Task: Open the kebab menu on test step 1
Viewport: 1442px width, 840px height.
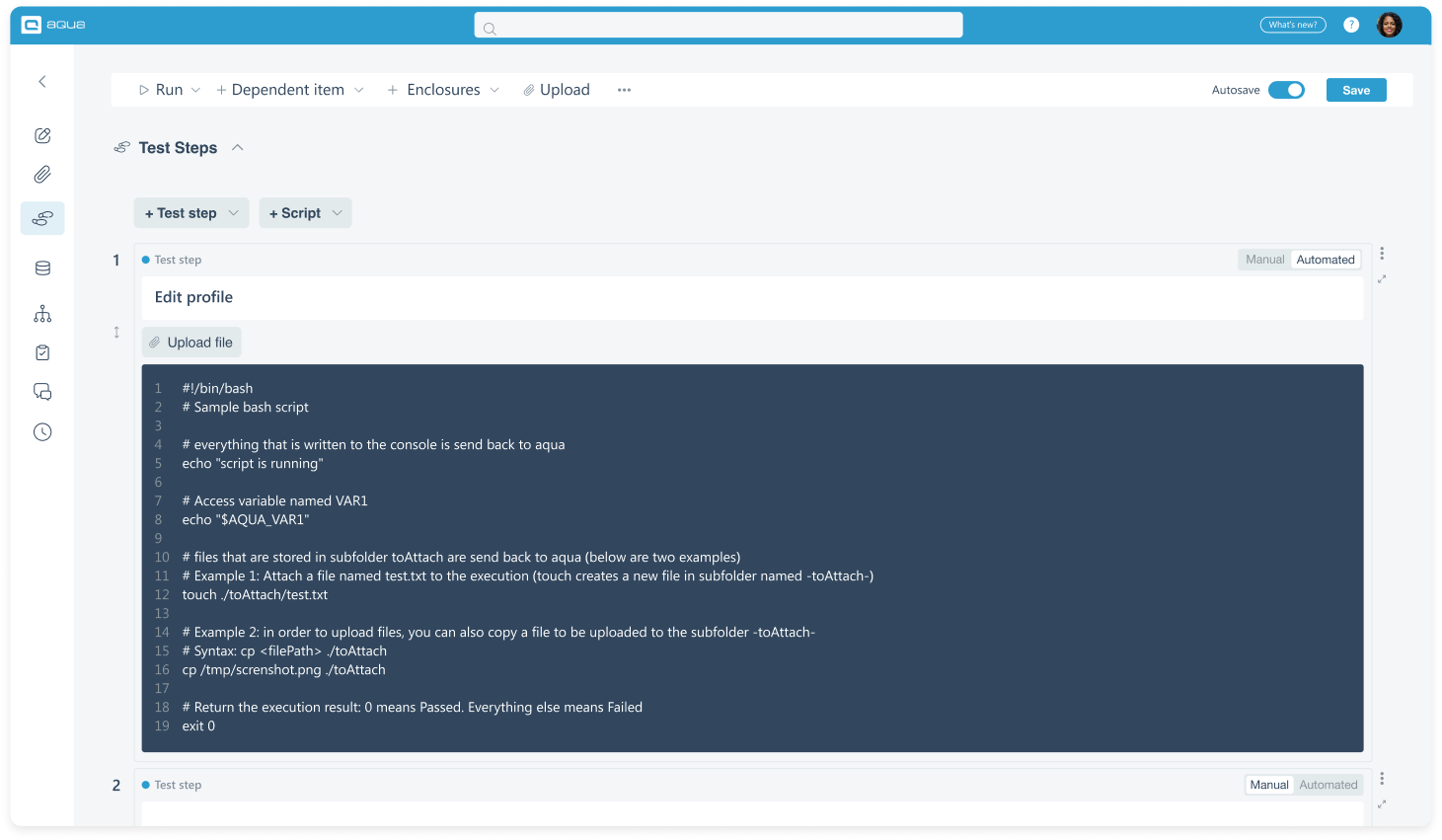Action: (1382, 254)
